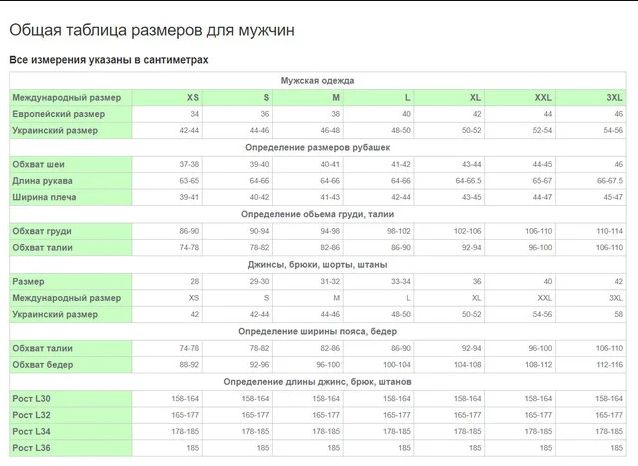Click Ukrainian size cell 46-48
Image resolution: width=638 pixels, height=466 pixels.
coord(330,131)
